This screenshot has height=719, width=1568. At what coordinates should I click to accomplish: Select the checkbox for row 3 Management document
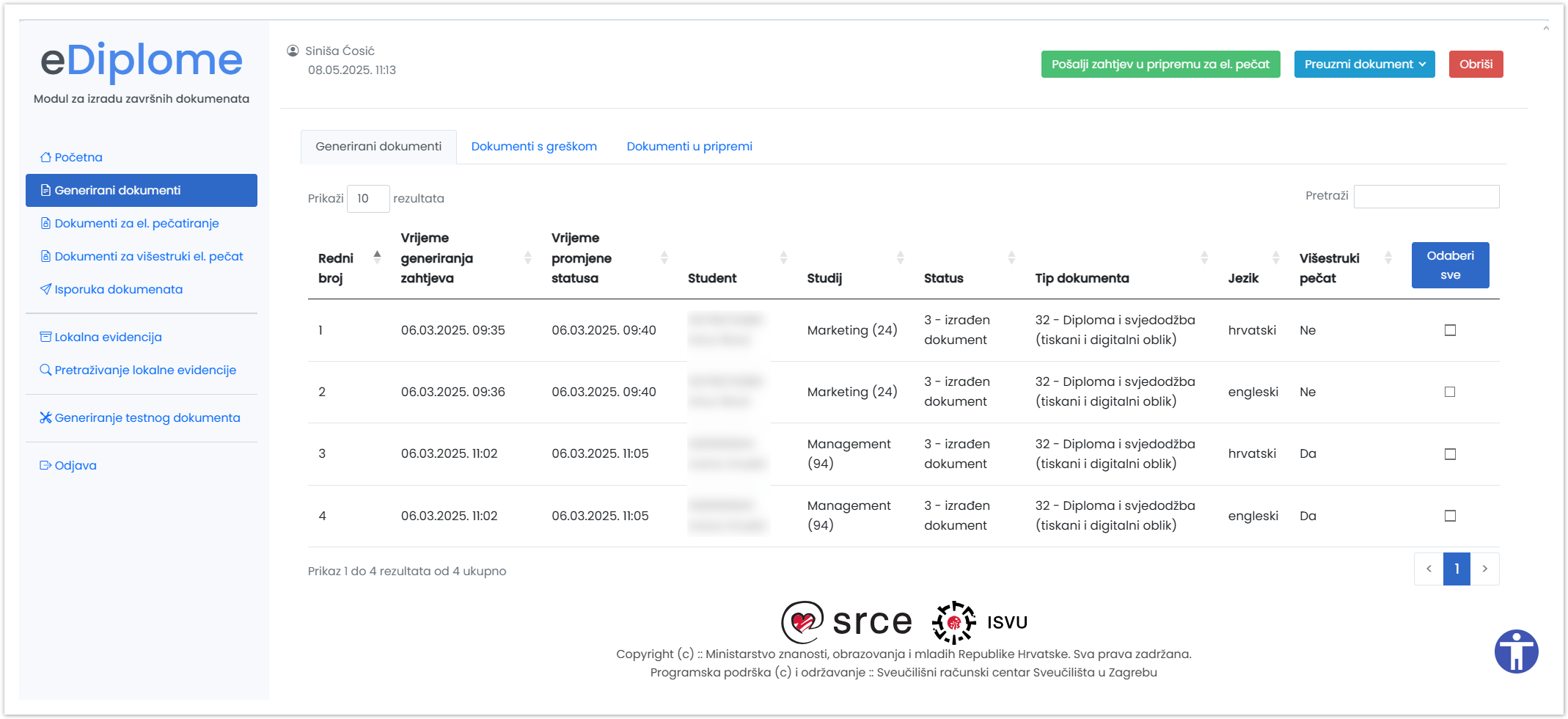[1450, 454]
